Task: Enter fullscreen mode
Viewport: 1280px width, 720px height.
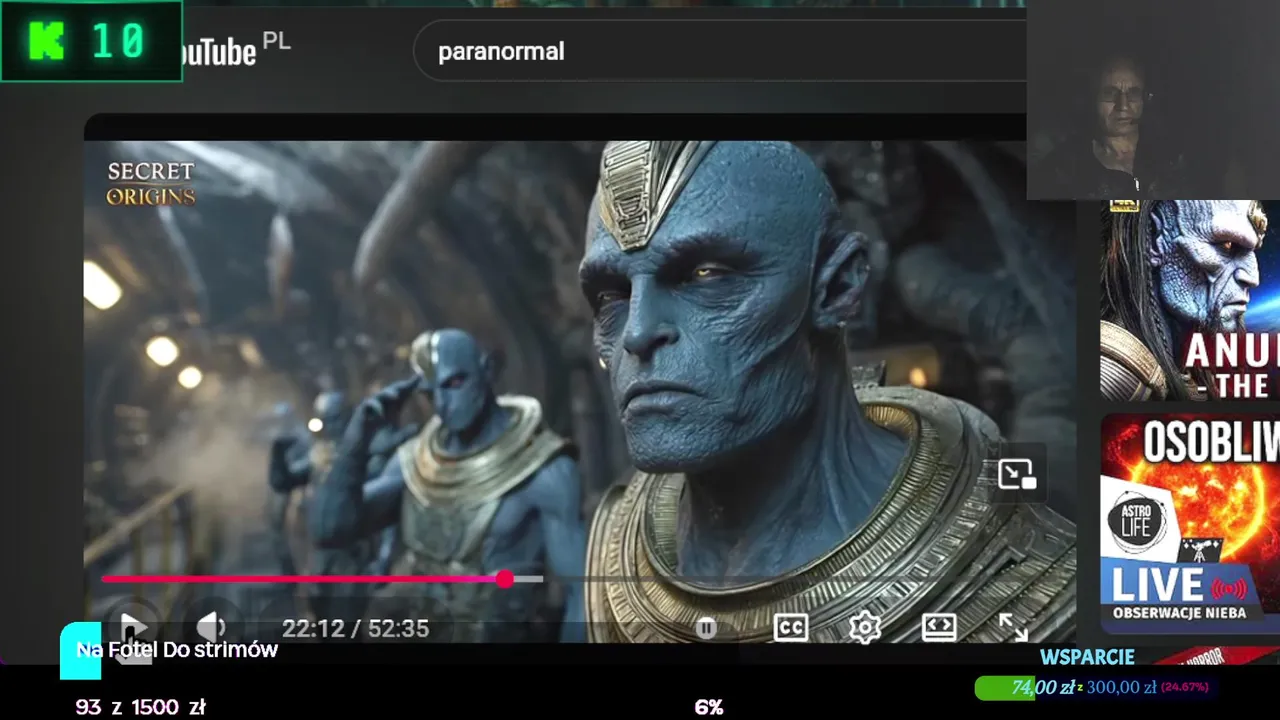Action: click(1013, 627)
